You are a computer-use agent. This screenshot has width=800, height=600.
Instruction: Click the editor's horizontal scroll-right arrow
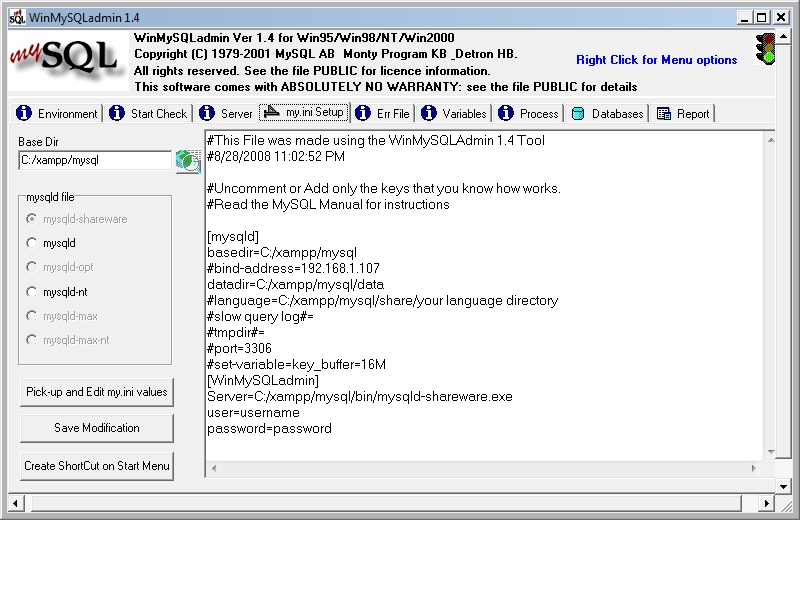click(754, 468)
